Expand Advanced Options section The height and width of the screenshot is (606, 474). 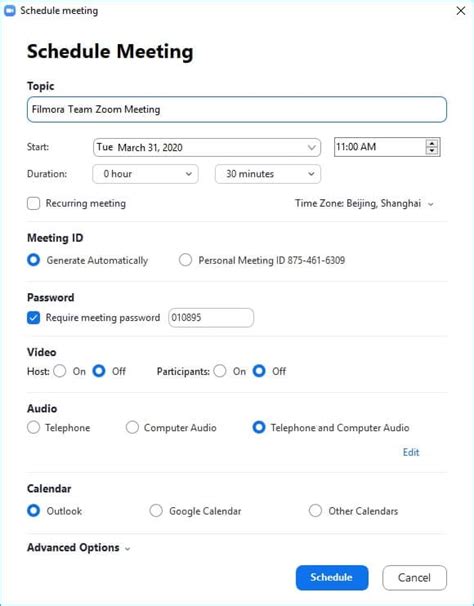click(x=78, y=548)
